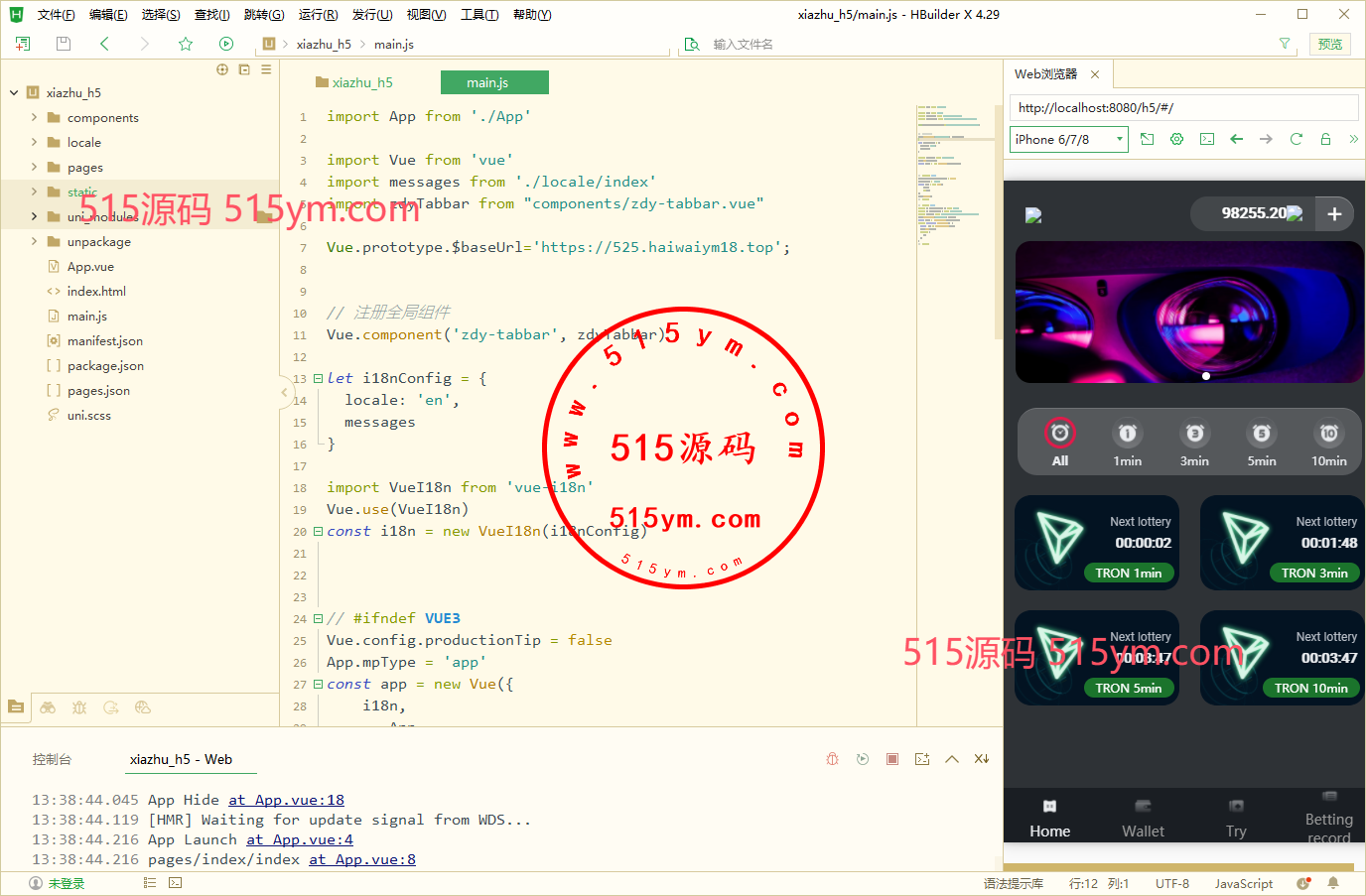Click the filter funnel icon near preview
The width and height of the screenshot is (1366, 896).
pyautogui.click(x=1285, y=44)
